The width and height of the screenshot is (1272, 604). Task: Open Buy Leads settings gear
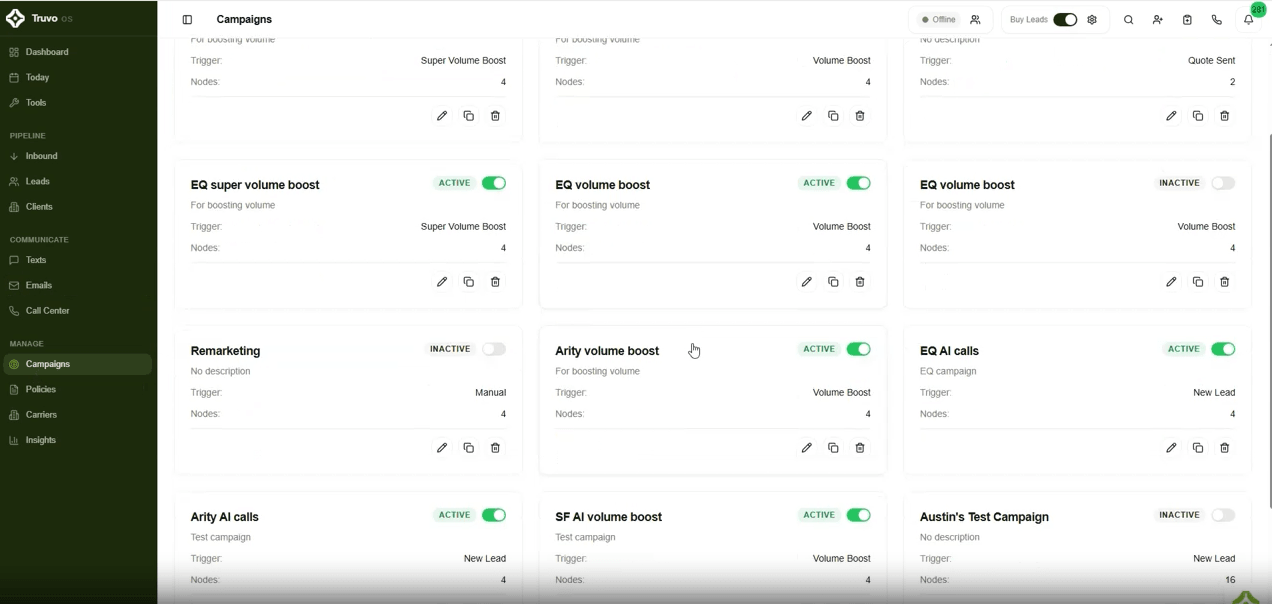point(1092,20)
